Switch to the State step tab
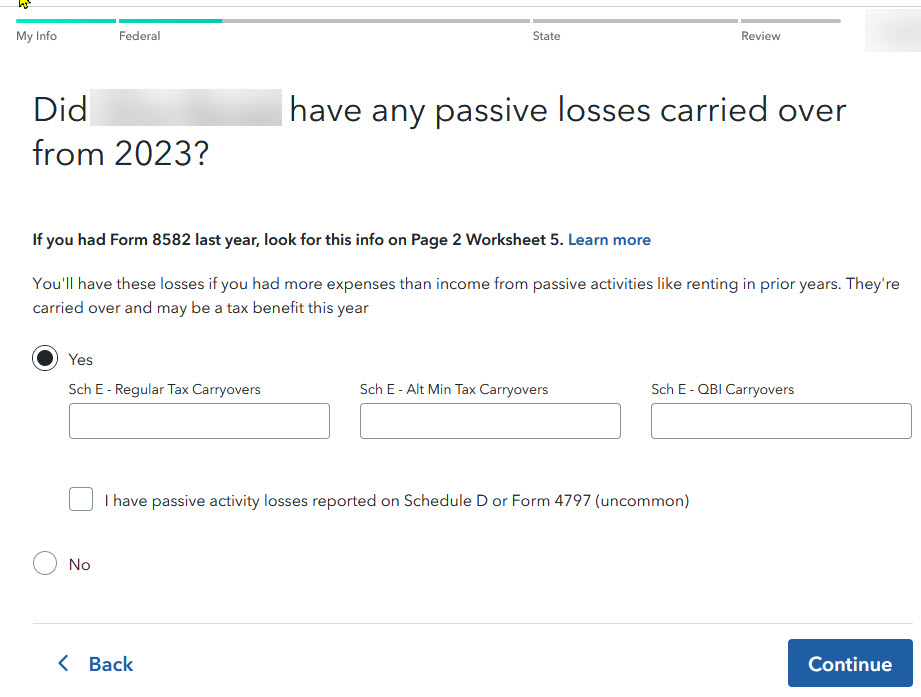Screen dimensions: 921x697 tap(546, 36)
